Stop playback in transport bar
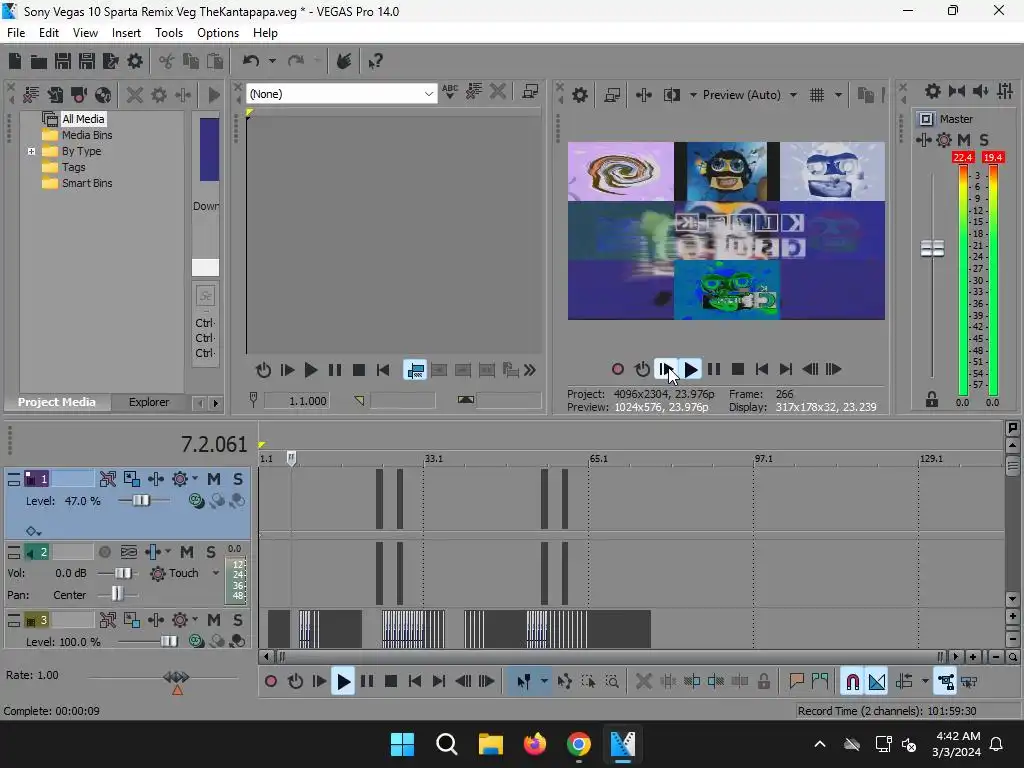This screenshot has height=768, width=1024. click(391, 682)
